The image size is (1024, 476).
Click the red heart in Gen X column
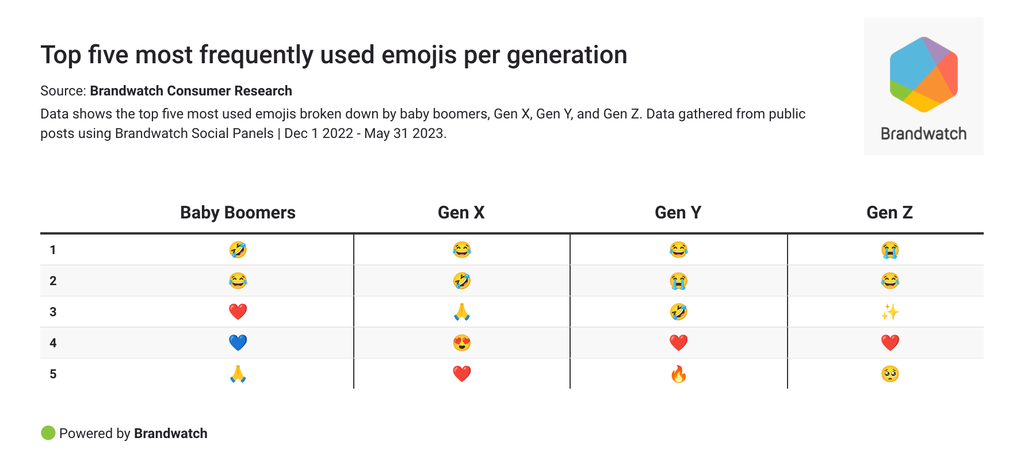461,374
